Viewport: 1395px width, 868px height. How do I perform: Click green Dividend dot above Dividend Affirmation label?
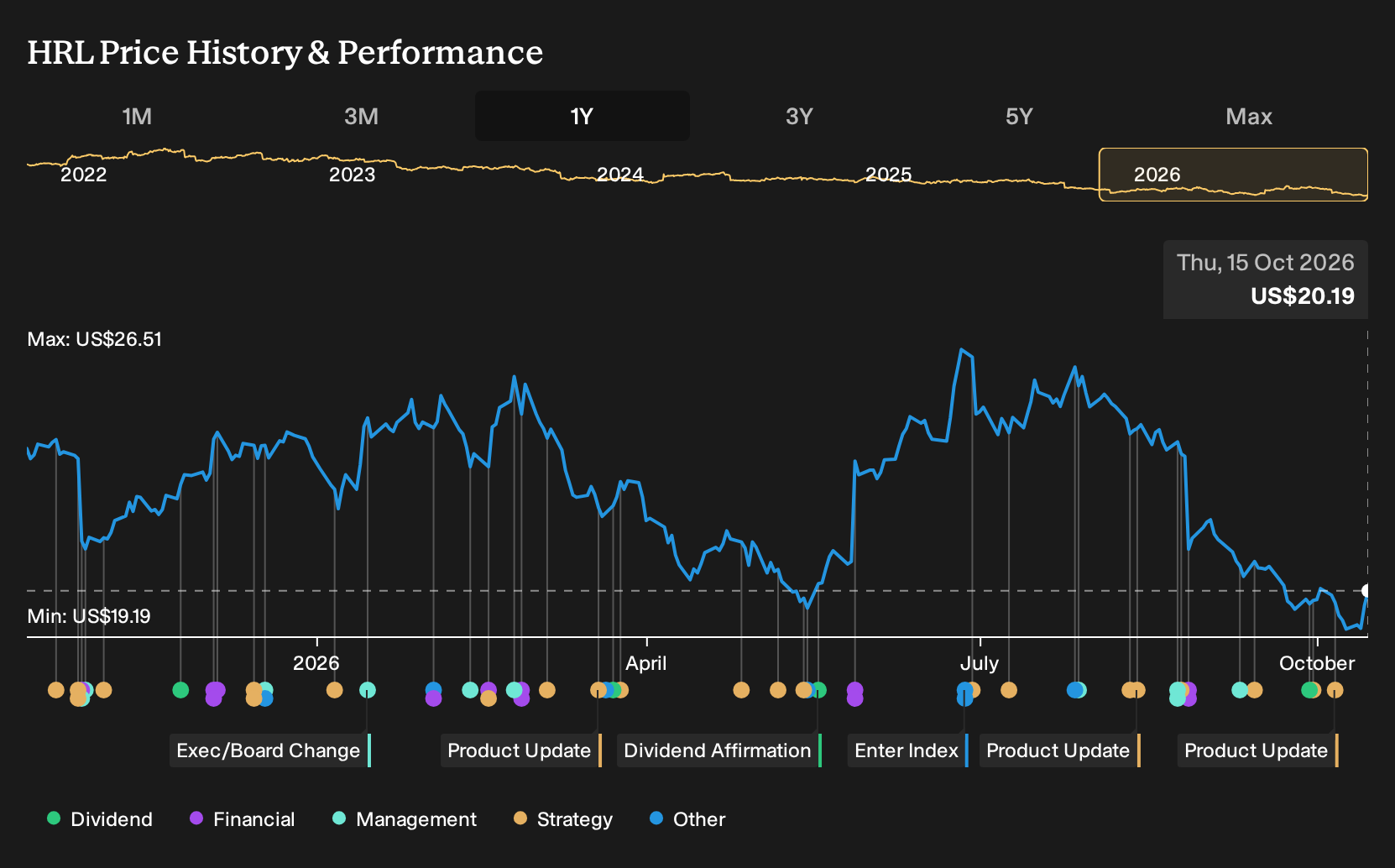pyautogui.click(x=818, y=690)
